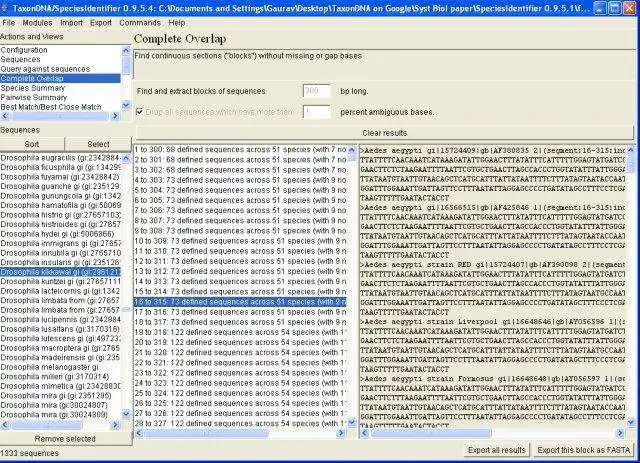
Task: Click Export all results button
Action: pyautogui.click(x=496, y=450)
